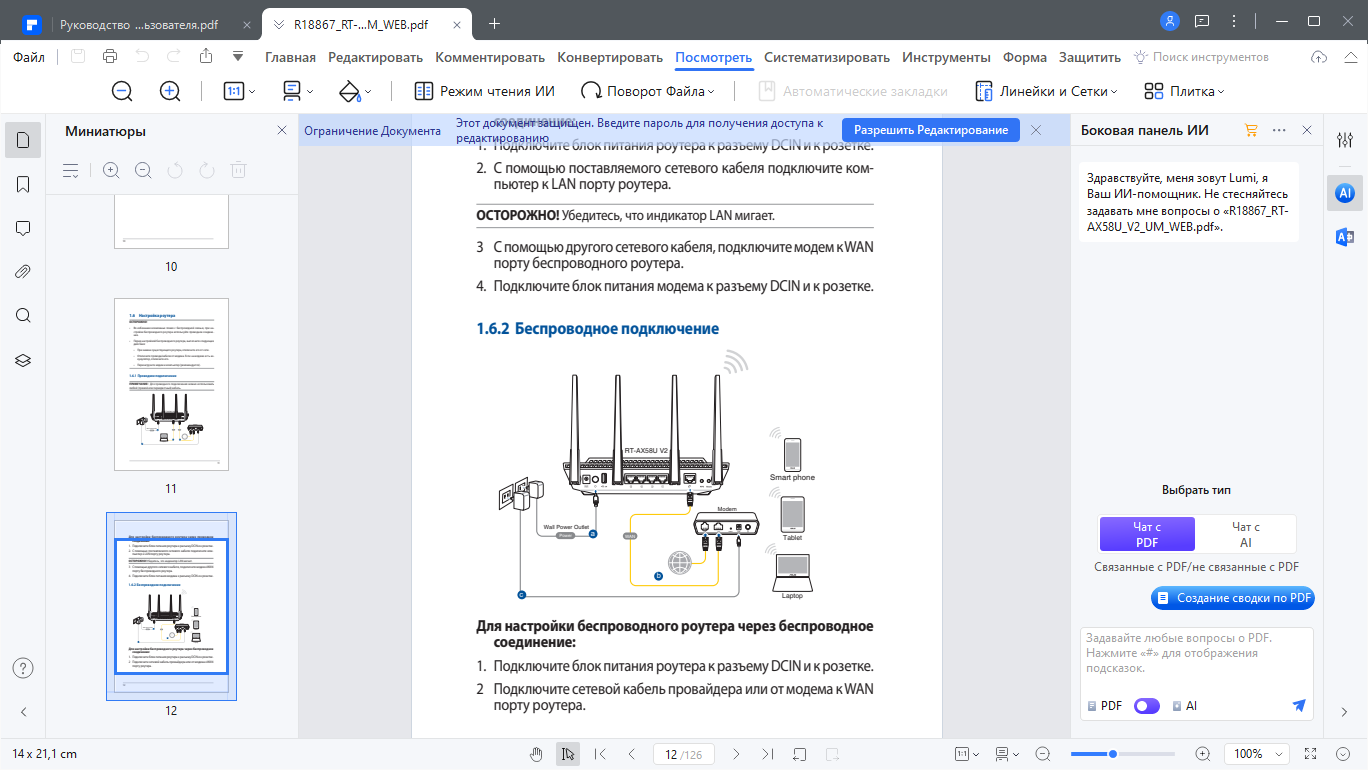Image resolution: width=1368 pixels, height=770 pixels.
Task: Send the AI chat message with paper plane
Action: click(1299, 705)
